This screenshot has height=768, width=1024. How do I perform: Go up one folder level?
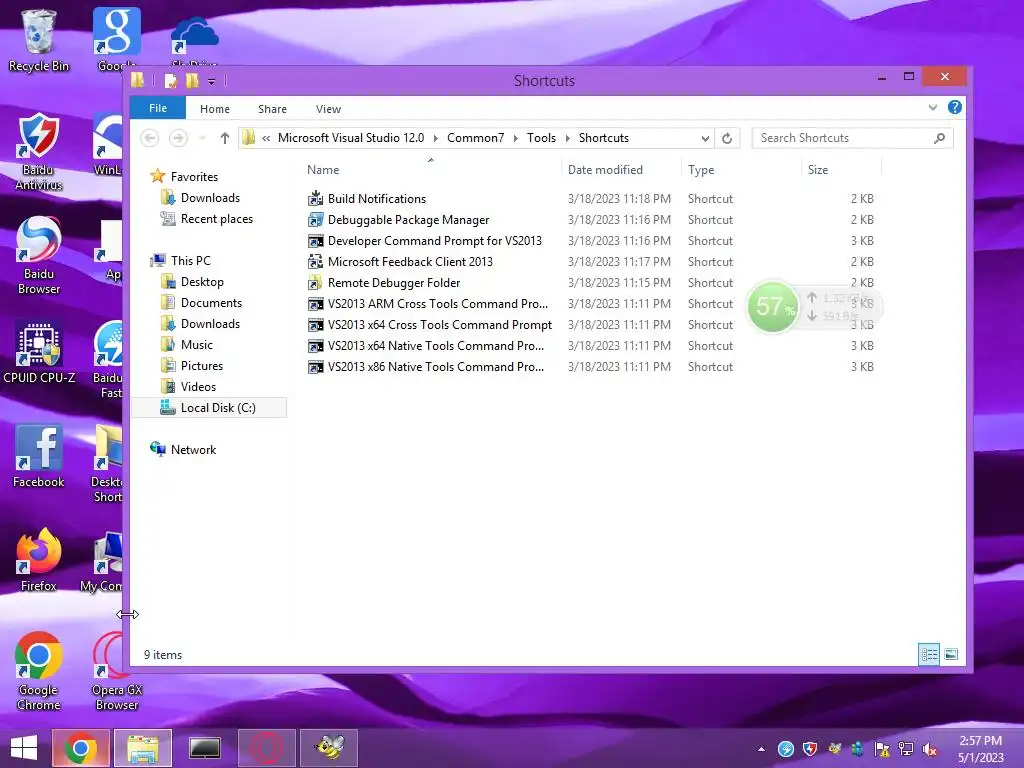point(225,138)
